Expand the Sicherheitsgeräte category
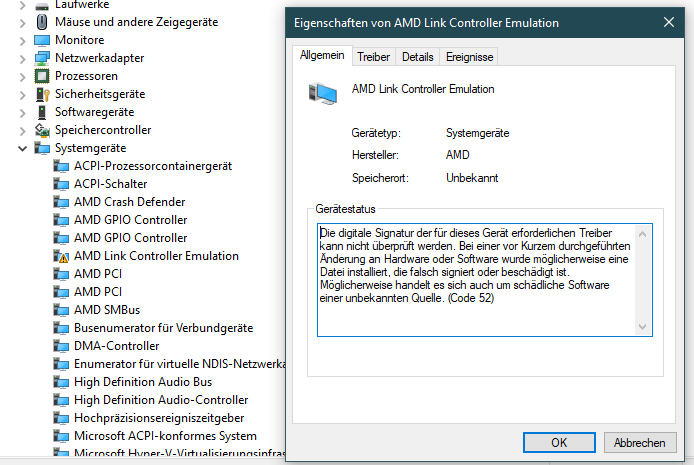Screen dimensions: 694x465 tap(23, 95)
